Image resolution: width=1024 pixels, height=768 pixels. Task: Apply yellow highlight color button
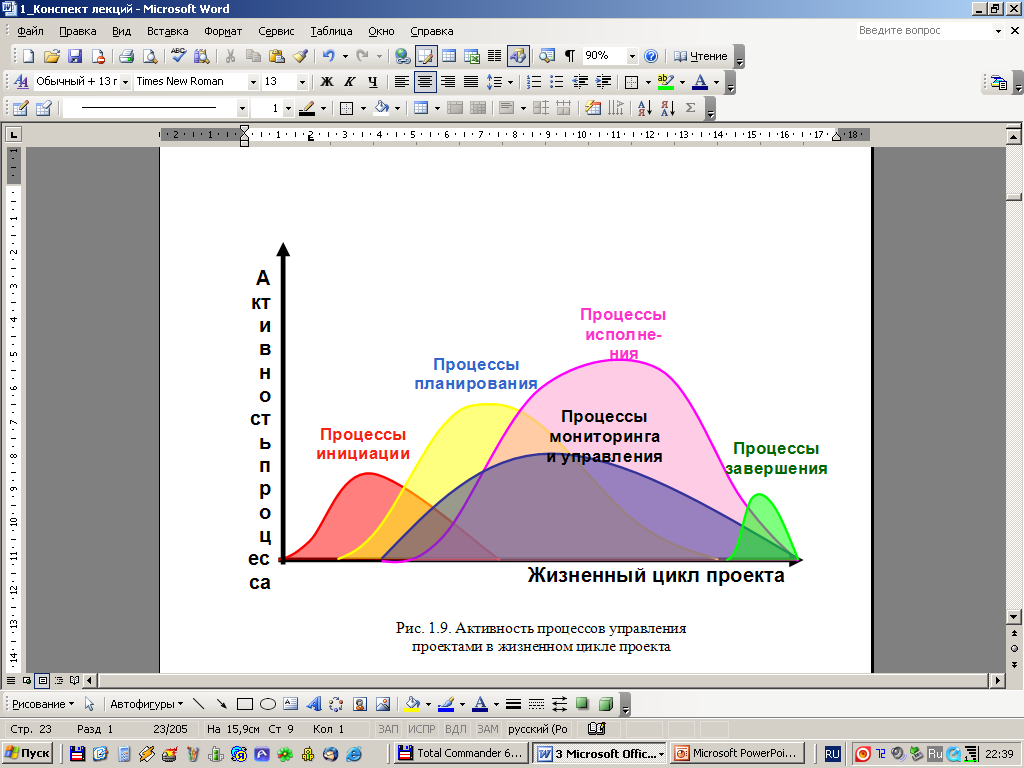point(665,82)
